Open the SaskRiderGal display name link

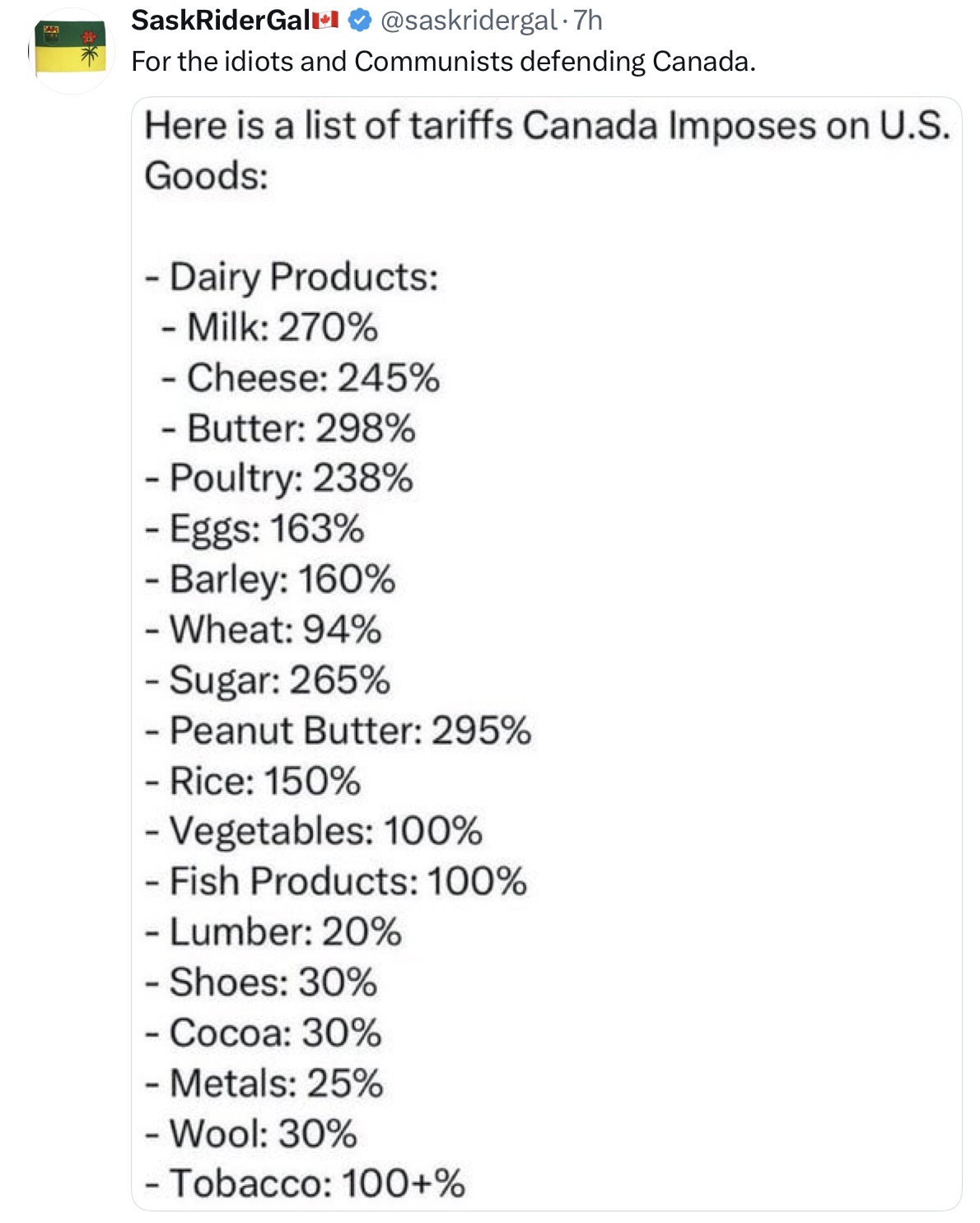(221, 21)
